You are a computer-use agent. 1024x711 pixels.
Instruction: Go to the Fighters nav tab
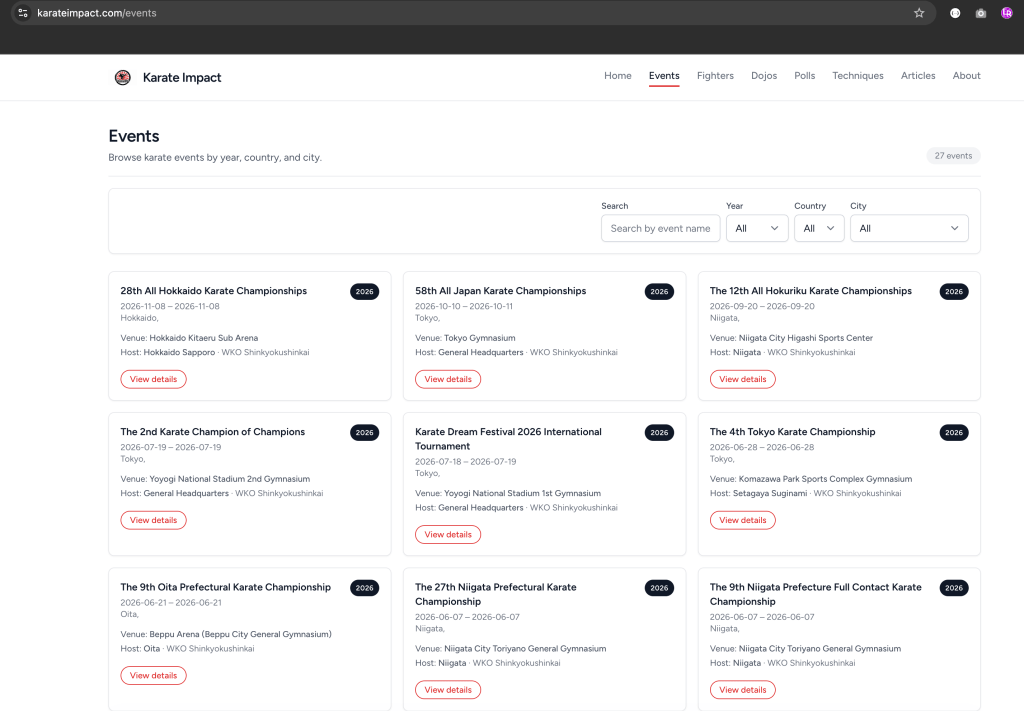point(715,76)
